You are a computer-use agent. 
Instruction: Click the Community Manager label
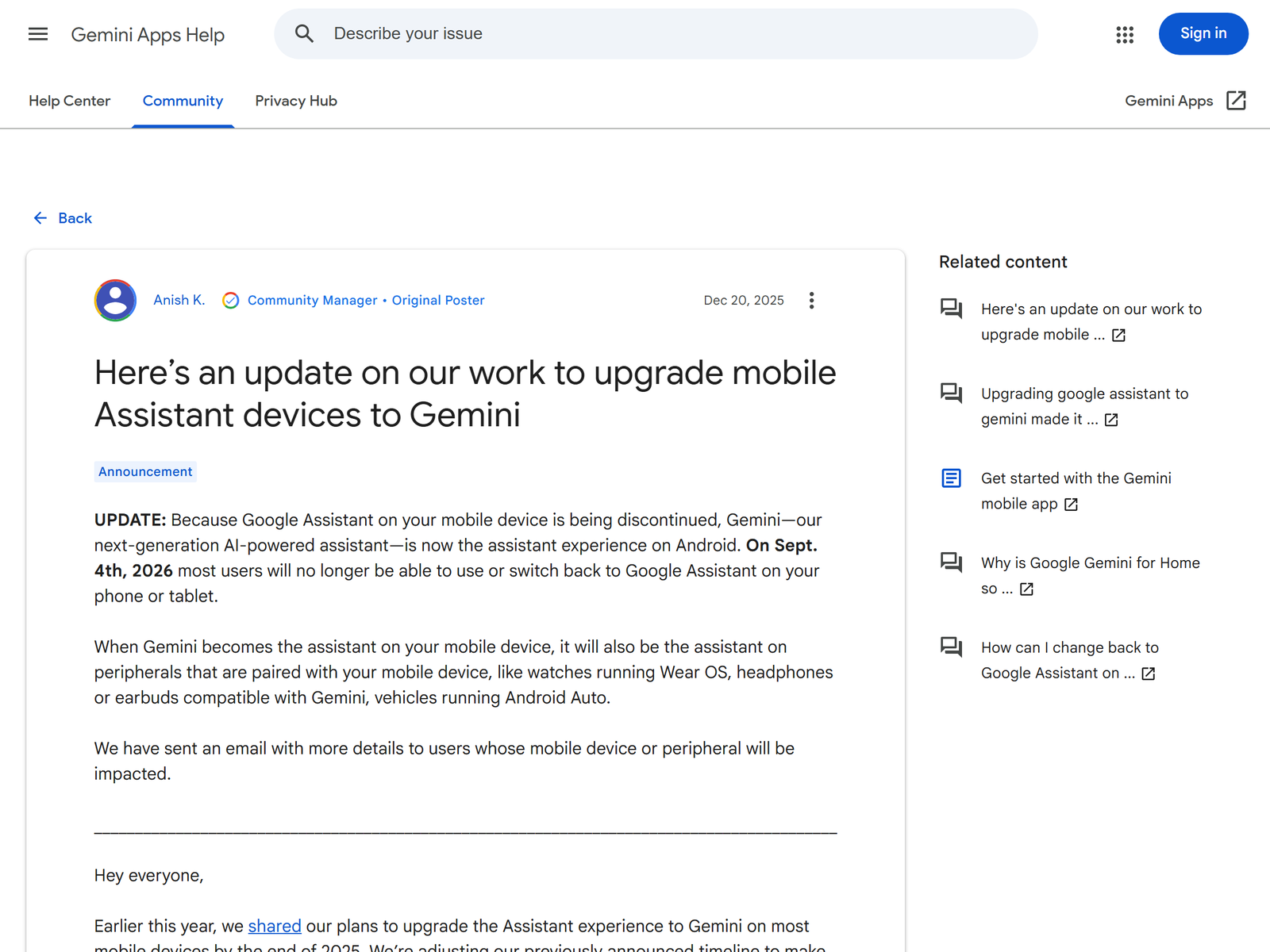(313, 301)
